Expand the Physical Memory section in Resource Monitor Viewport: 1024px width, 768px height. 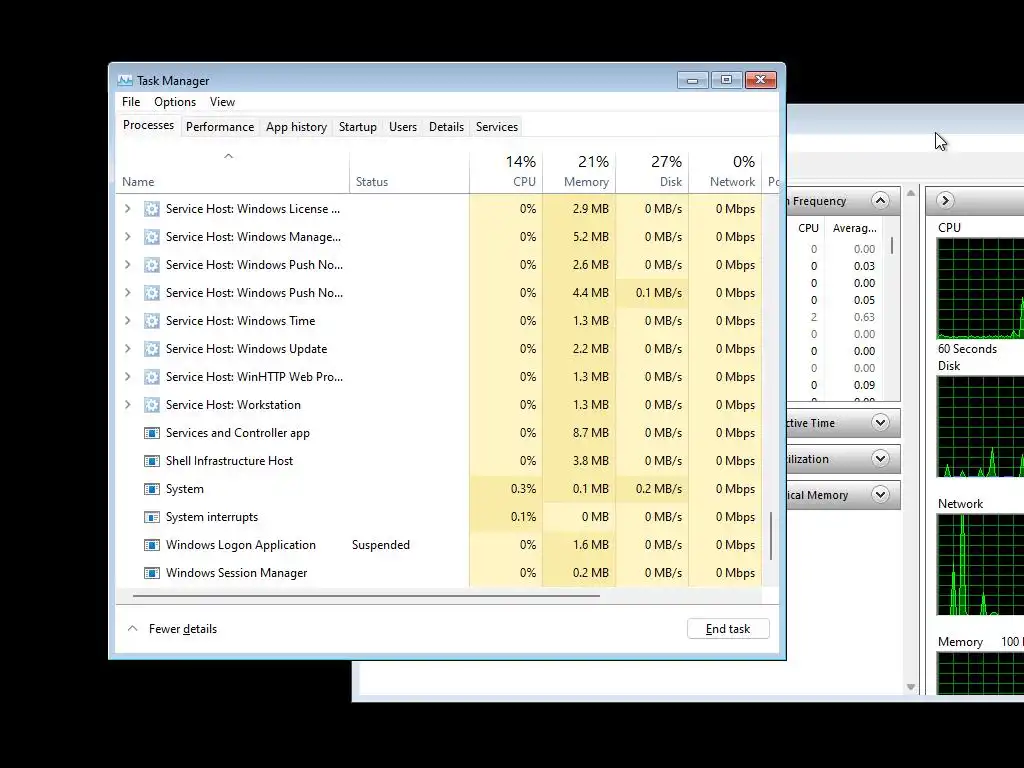(x=880, y=494)
